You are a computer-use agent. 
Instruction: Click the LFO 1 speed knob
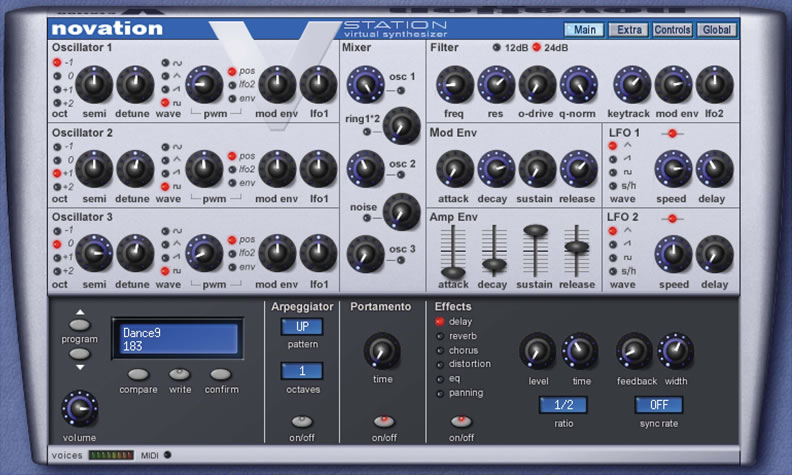(x=673, y=168)
